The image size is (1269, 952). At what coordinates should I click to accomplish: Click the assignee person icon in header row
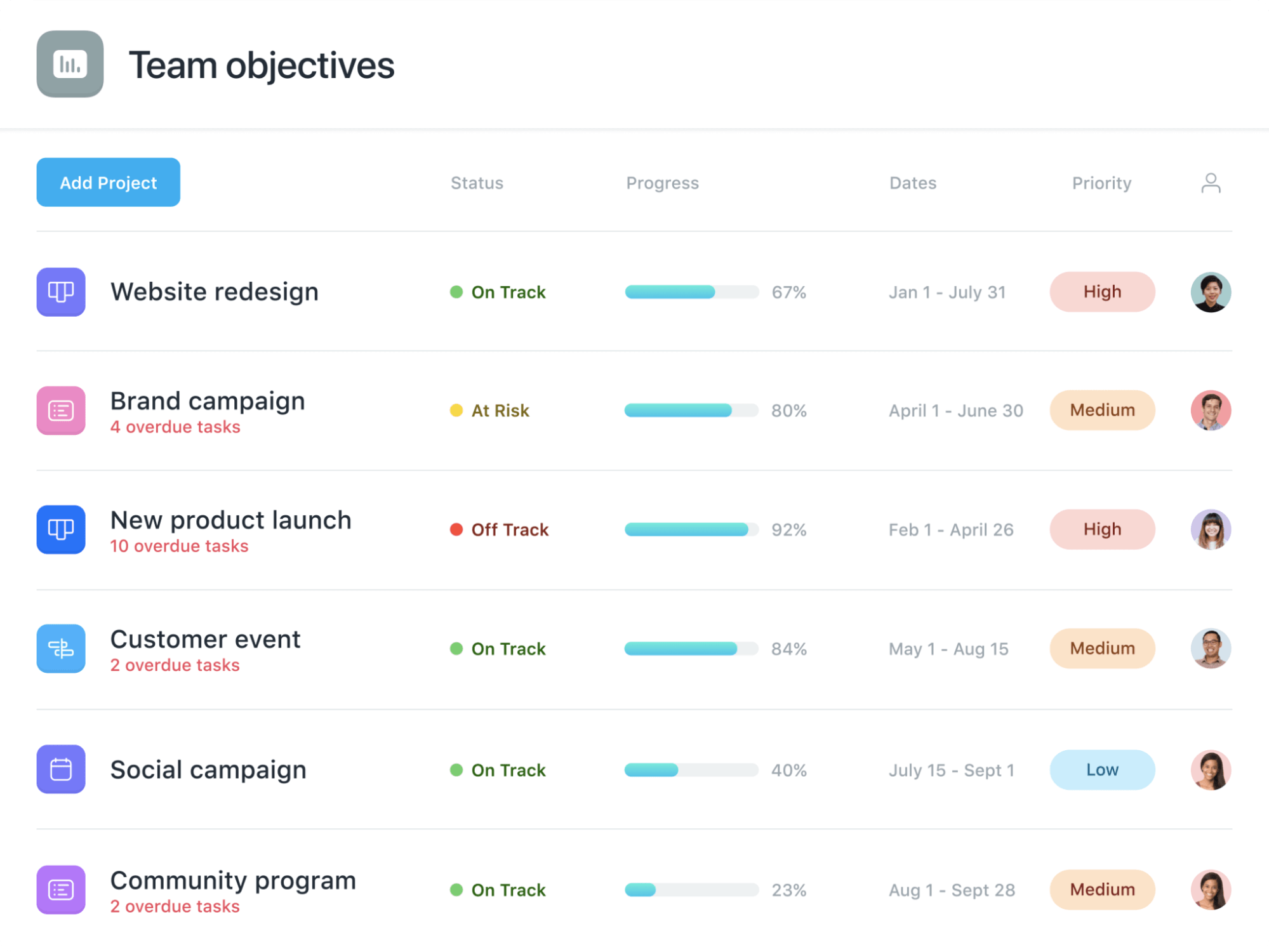(x=1211, y=183)
